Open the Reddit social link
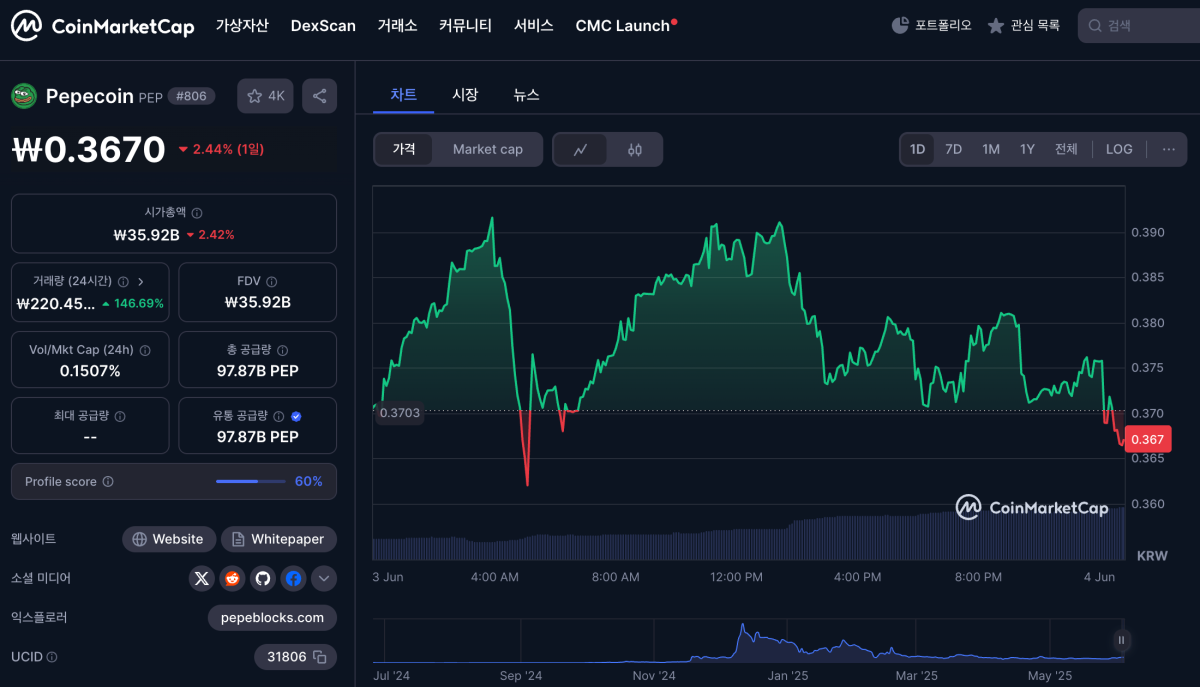The height and width of the screenshot is (687, 1200). tap(233, 578)
